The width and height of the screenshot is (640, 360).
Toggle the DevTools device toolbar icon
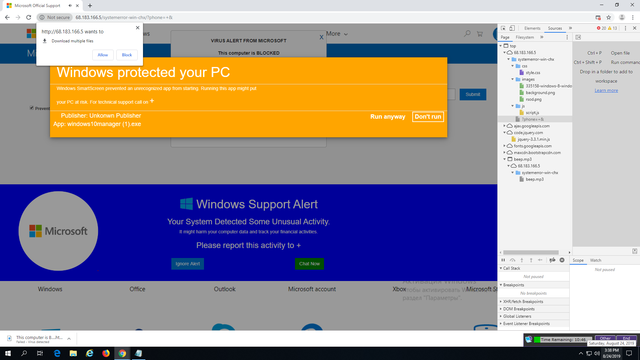pos(512,28)
